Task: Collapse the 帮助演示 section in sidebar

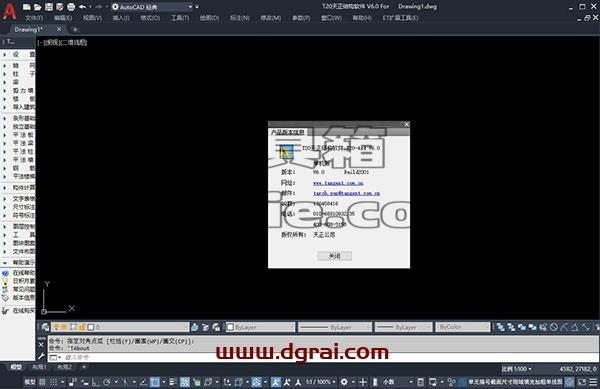Action: (19, 263)
